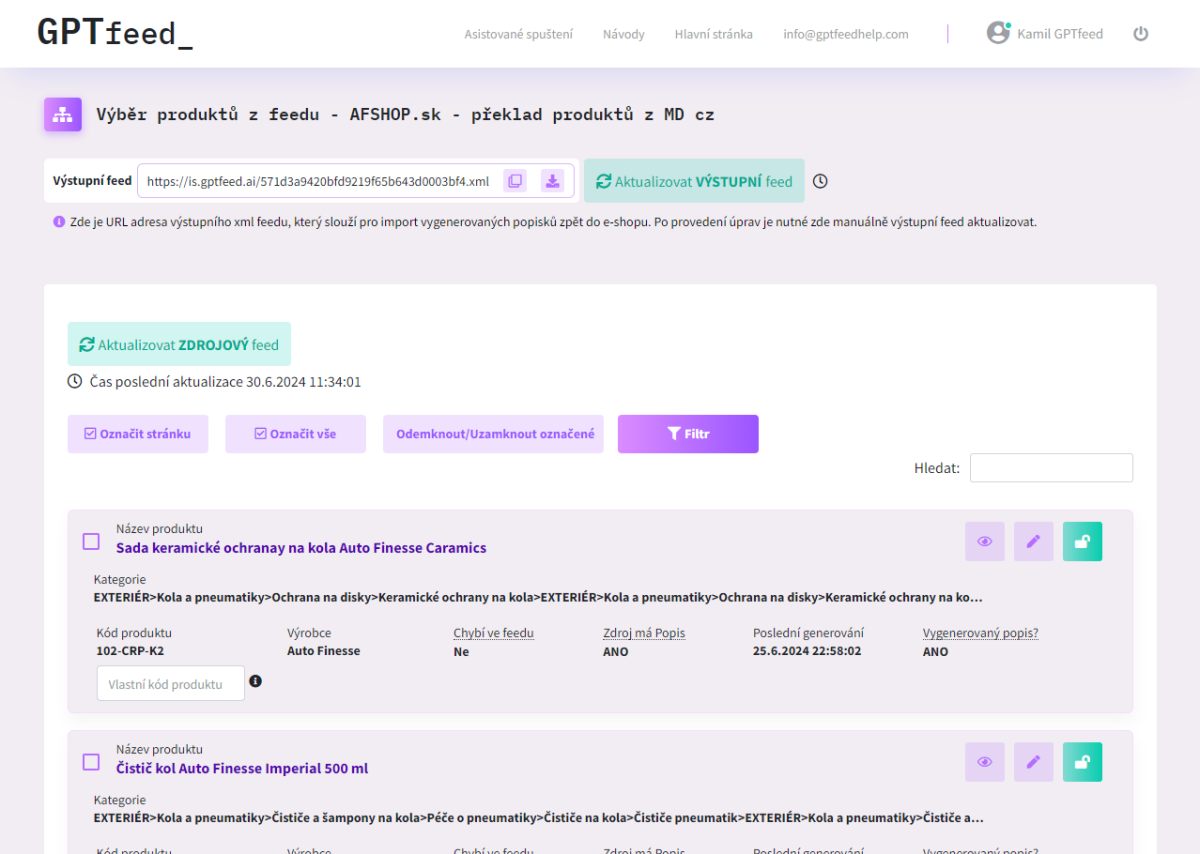Click Označit stránku button
This screenshot has height=854, width=1200.
point(138,434)
